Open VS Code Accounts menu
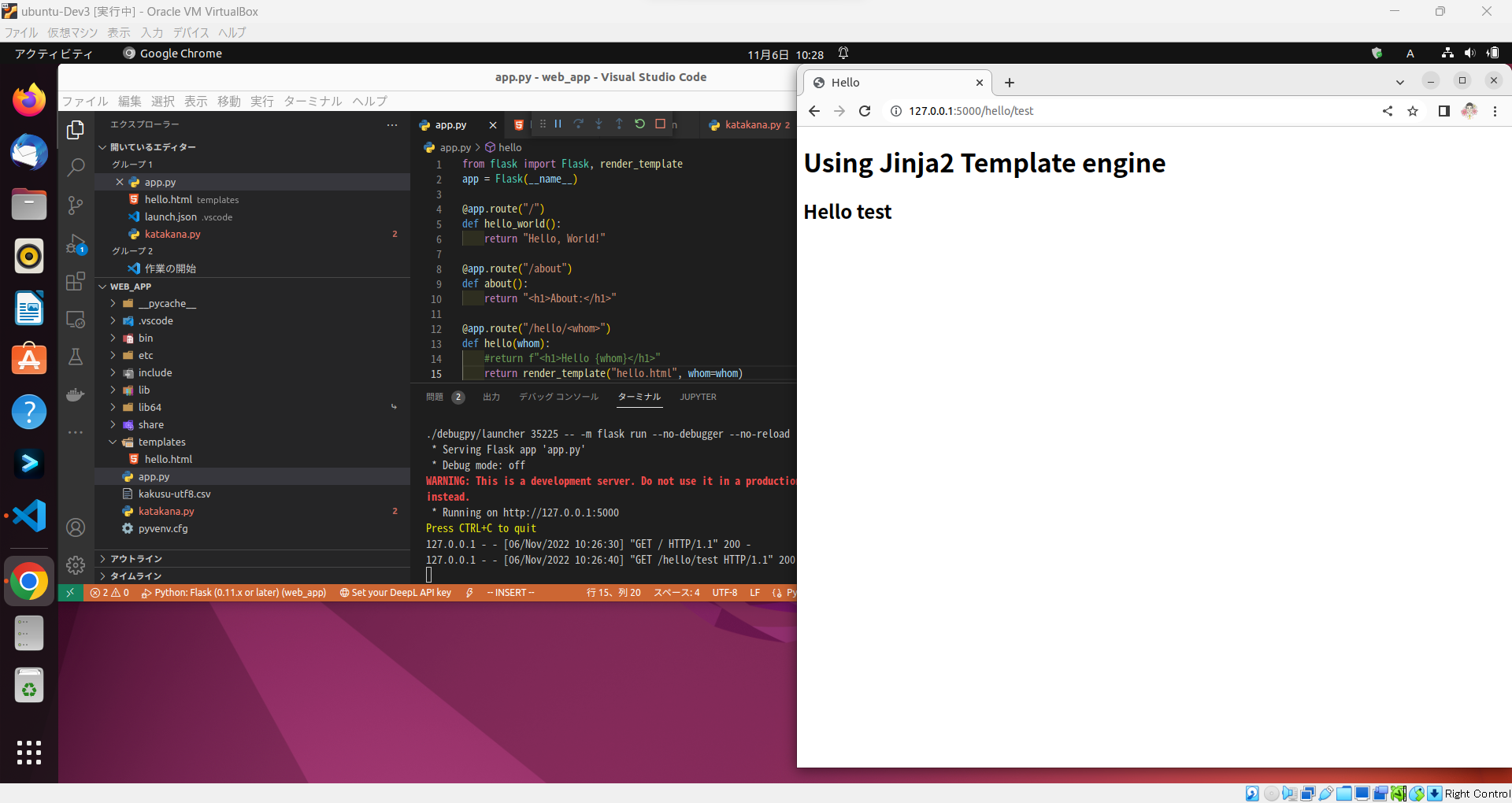Screen dimensions: 1512x803 tap(76, 527)
